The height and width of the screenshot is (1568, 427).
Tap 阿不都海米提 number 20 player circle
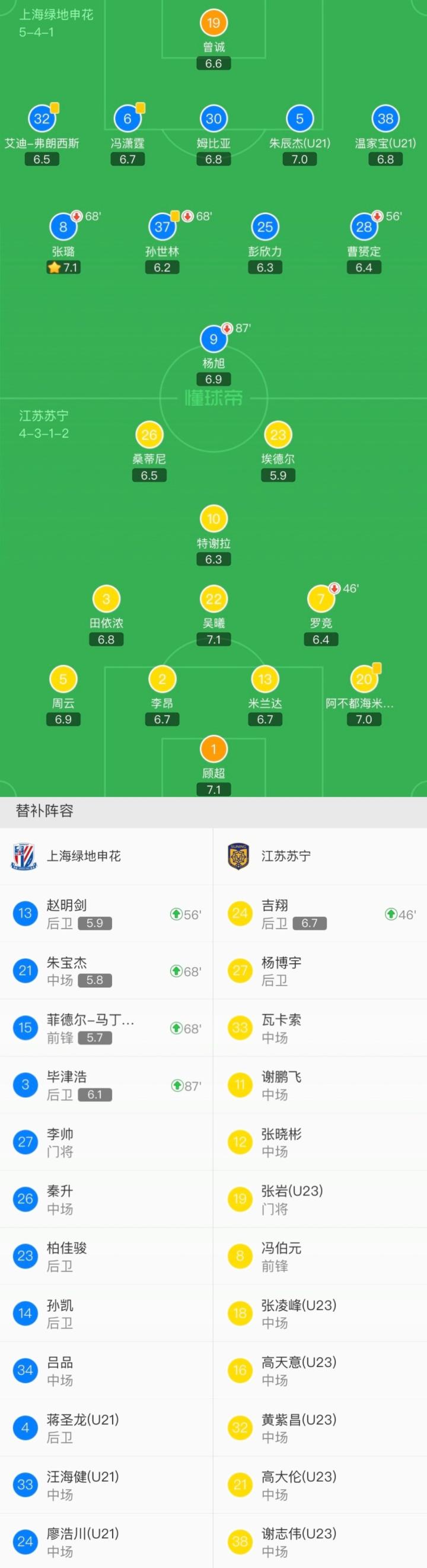point(364,678)
